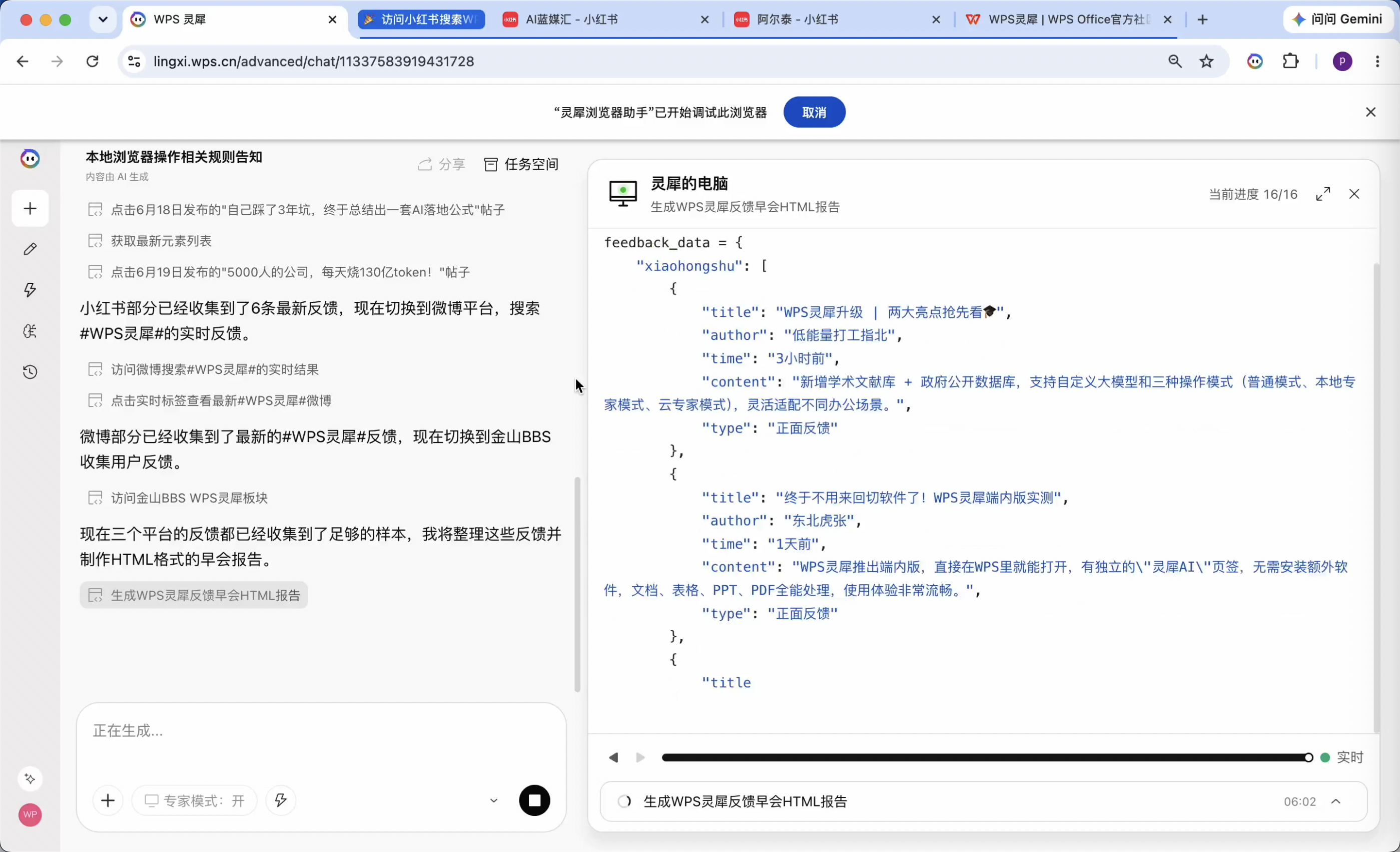1400x852 pixels.
Task: Click the 分享 share button
Action: (x=441, y=165)
